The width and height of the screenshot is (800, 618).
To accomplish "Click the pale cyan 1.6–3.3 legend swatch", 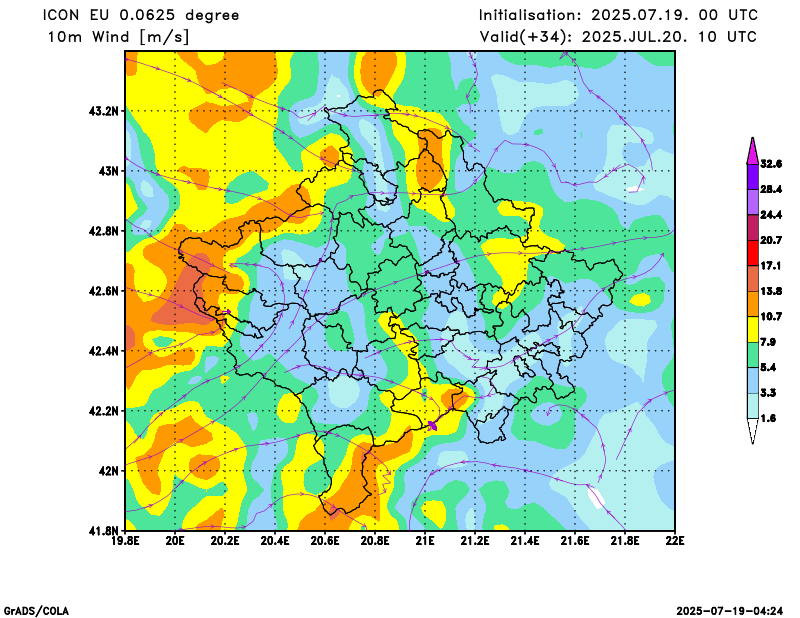I will [752, 406].
